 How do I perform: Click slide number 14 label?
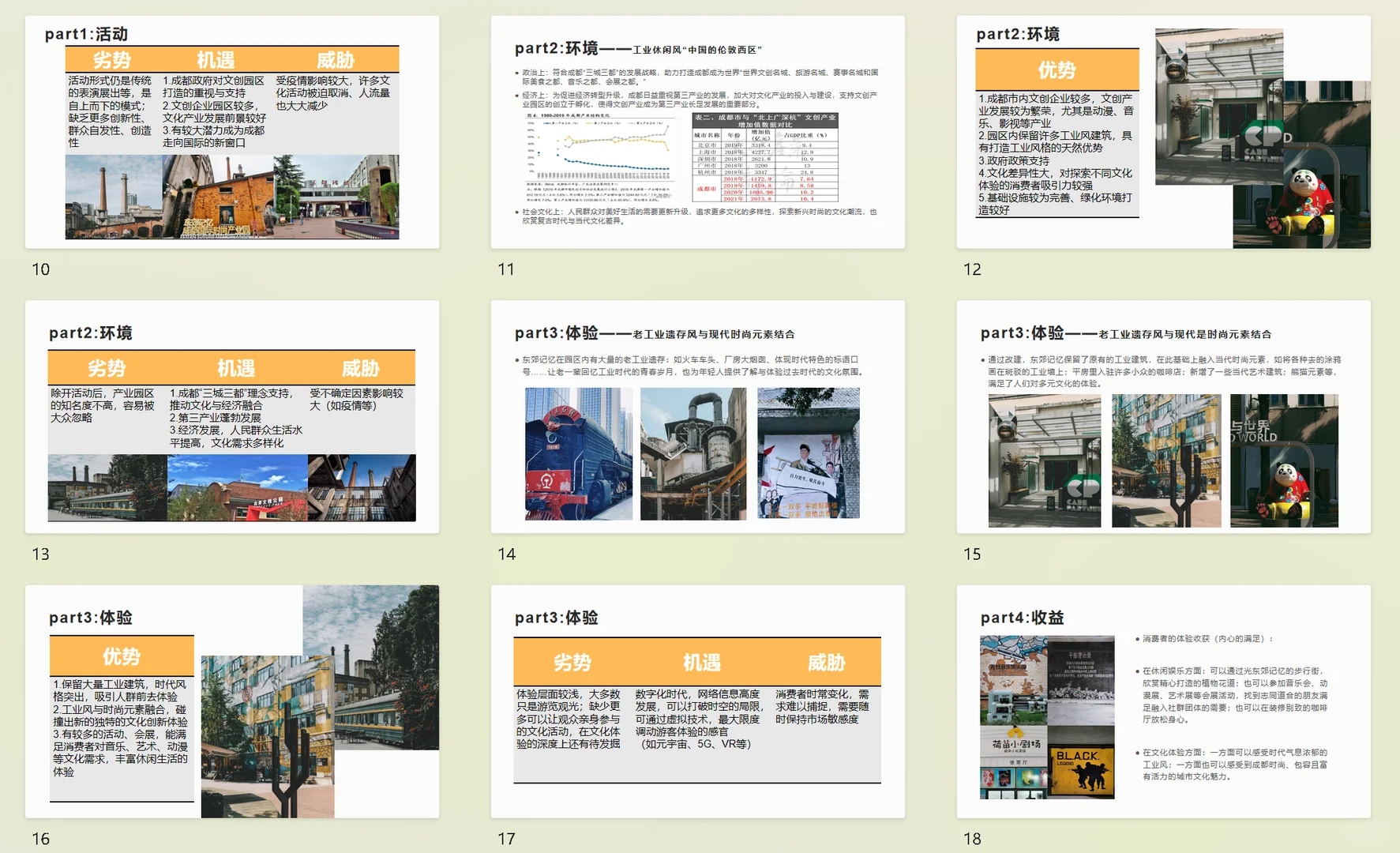coord(507,554)
